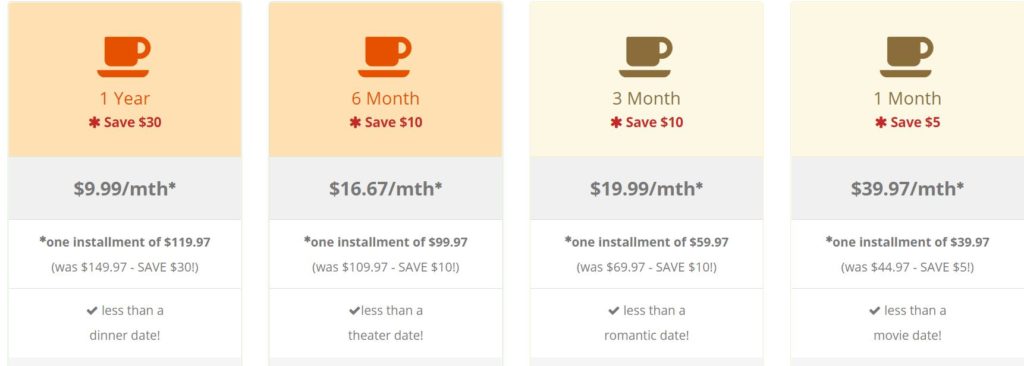
Task: Click the asterisk icon beside Save $5
Action: coord(881,122)
